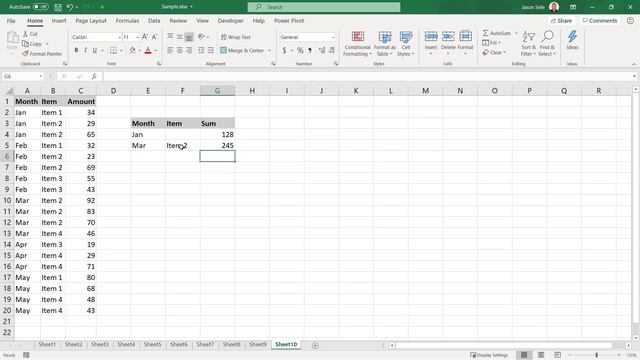
Task: Select cell containing 245
Action: click(217, 145)
